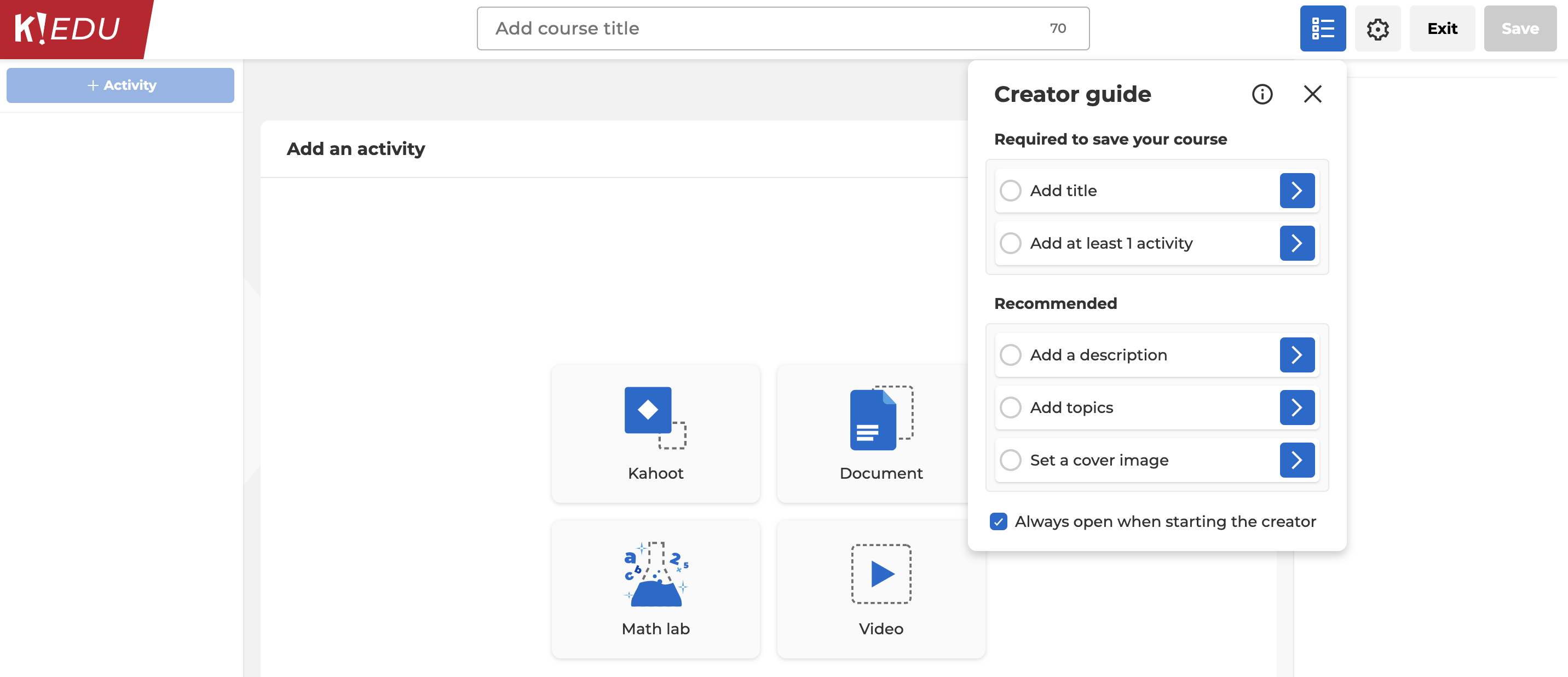The image size is (1568, 677).
Task: Click the Add course title input field
Action: [783, 28]
